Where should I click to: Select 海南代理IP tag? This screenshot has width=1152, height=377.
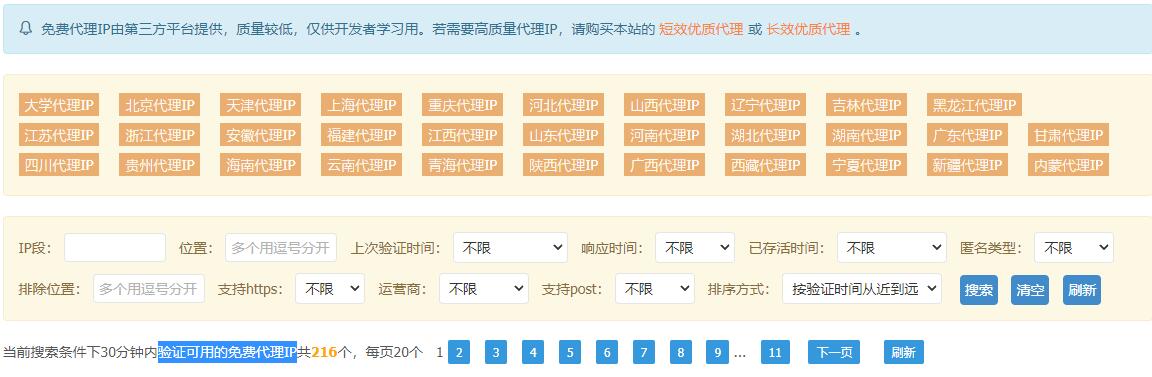tap(261, 165)
